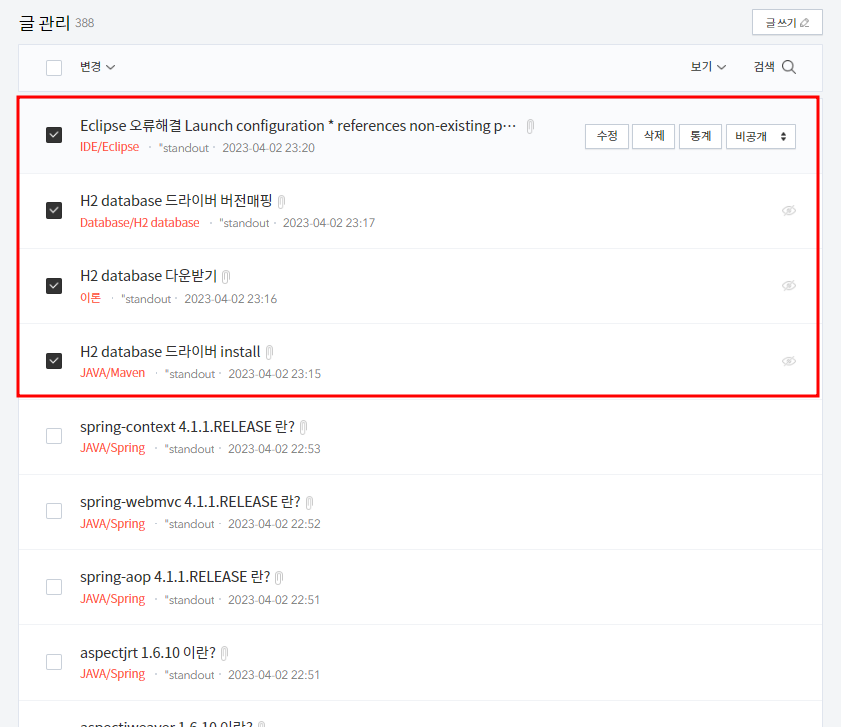Click attachment clip icon on Eclipse 오류해결 post
The height and width of the screenshot is (727, 841).
530,127
